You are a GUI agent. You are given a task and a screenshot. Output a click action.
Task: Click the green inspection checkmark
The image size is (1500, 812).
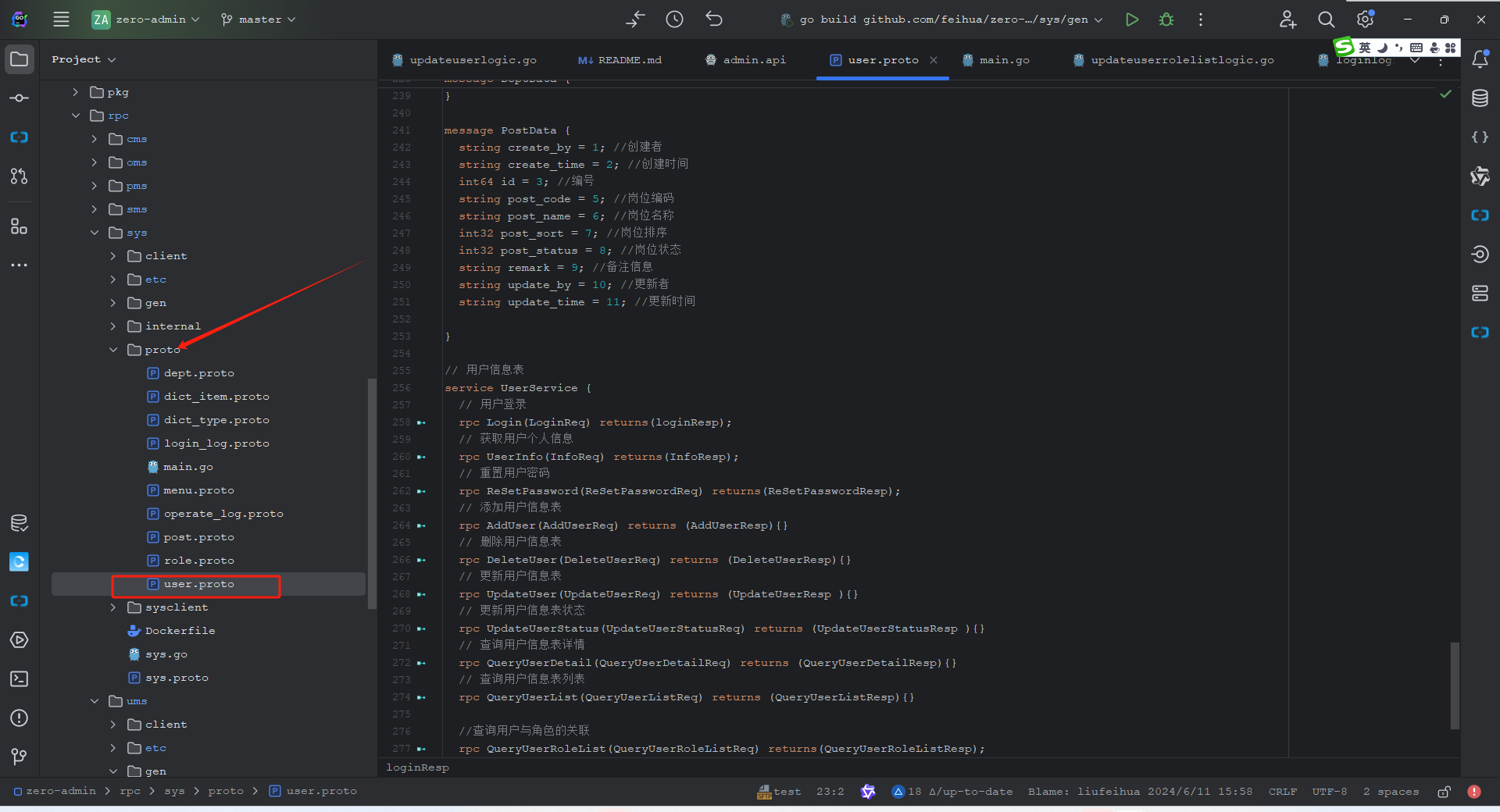1445,94
